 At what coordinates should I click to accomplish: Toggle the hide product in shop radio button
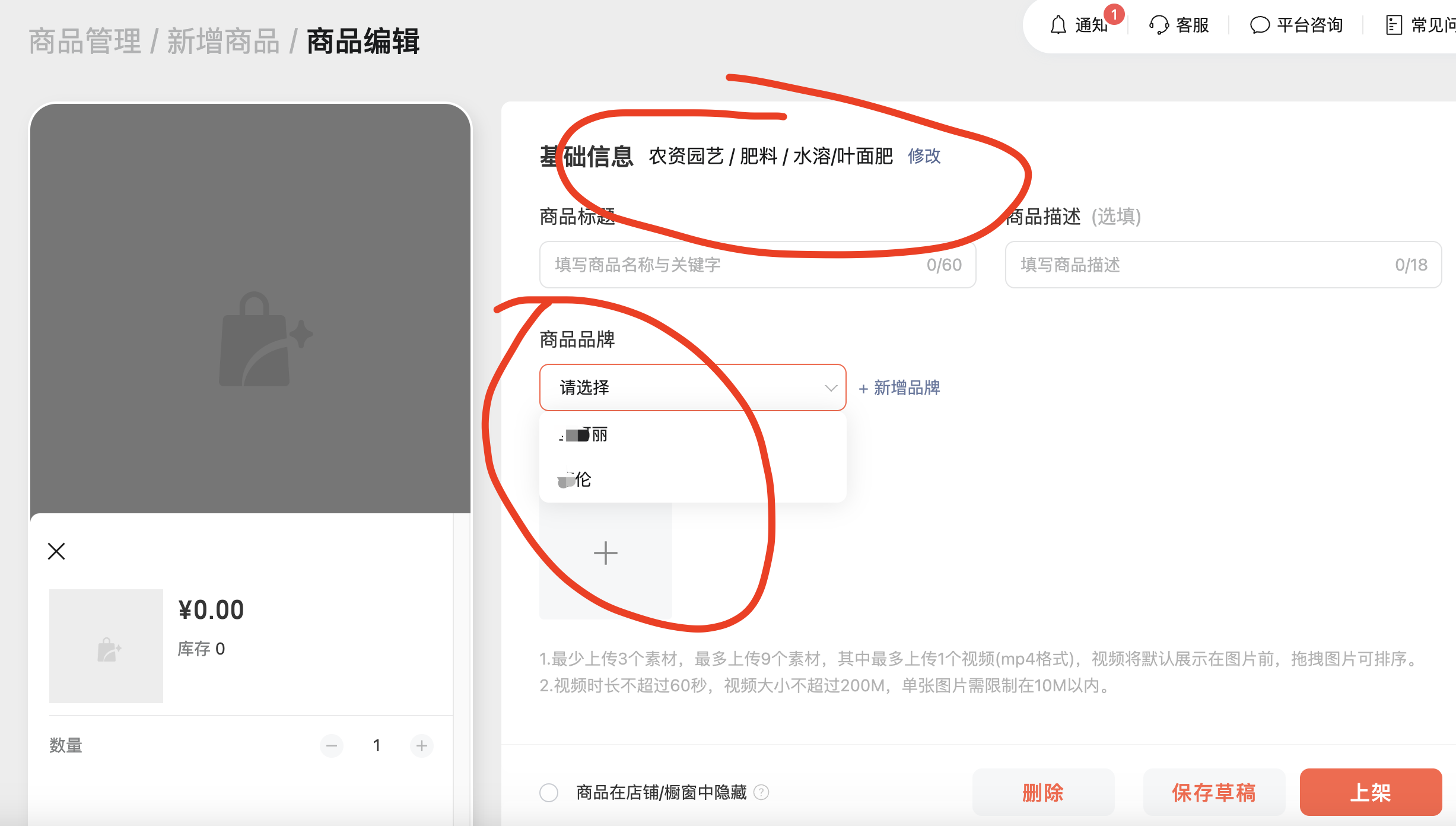[x=549, y=793]
